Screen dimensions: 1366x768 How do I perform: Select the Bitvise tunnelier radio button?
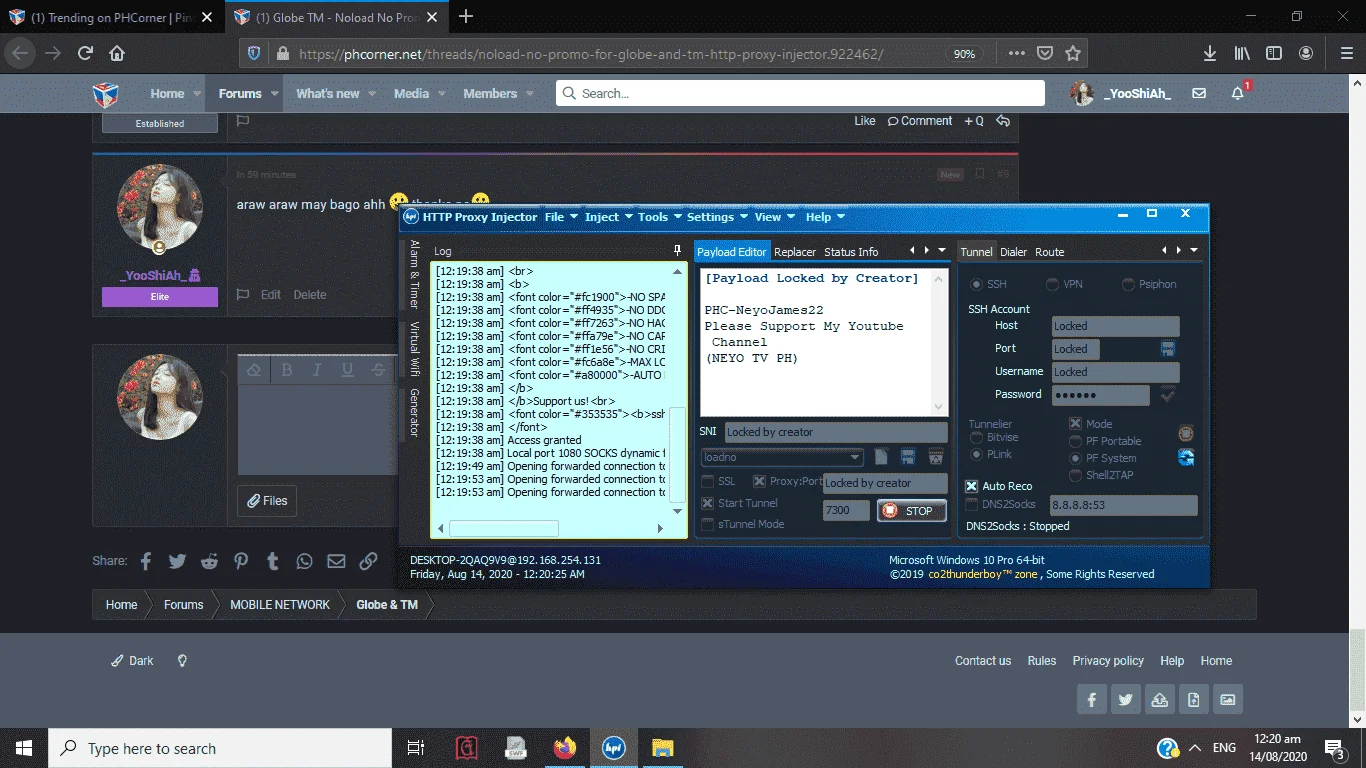pos(976,438)
